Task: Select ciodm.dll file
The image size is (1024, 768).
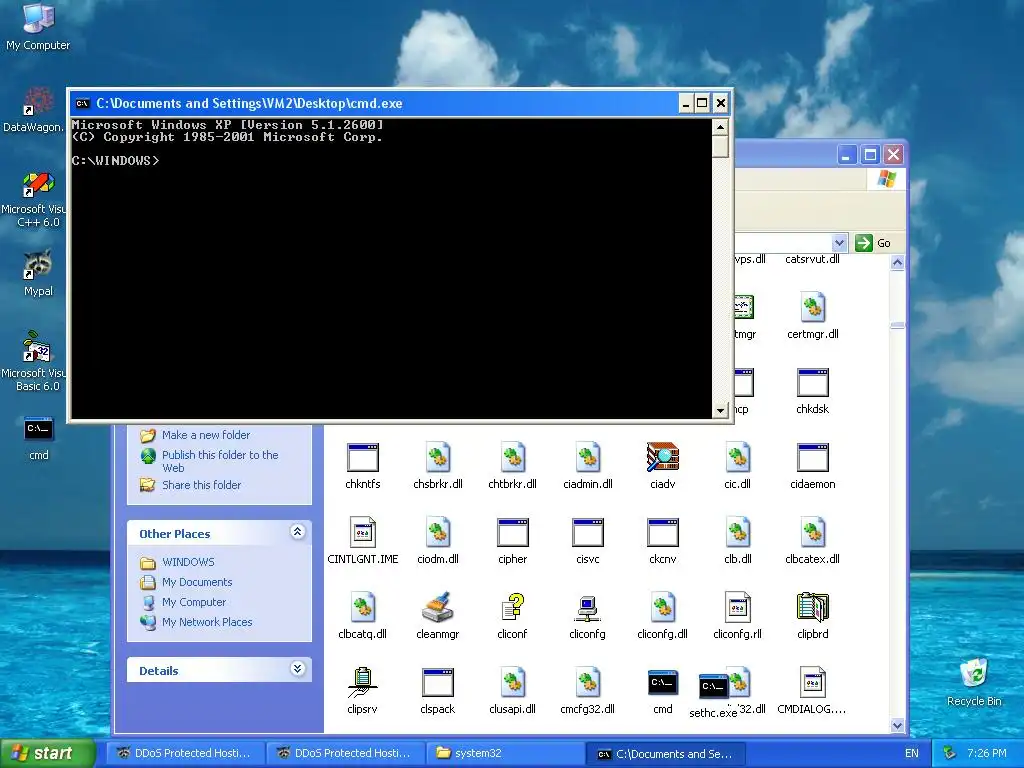Action: pyautogui.click(x=438, y=541)
